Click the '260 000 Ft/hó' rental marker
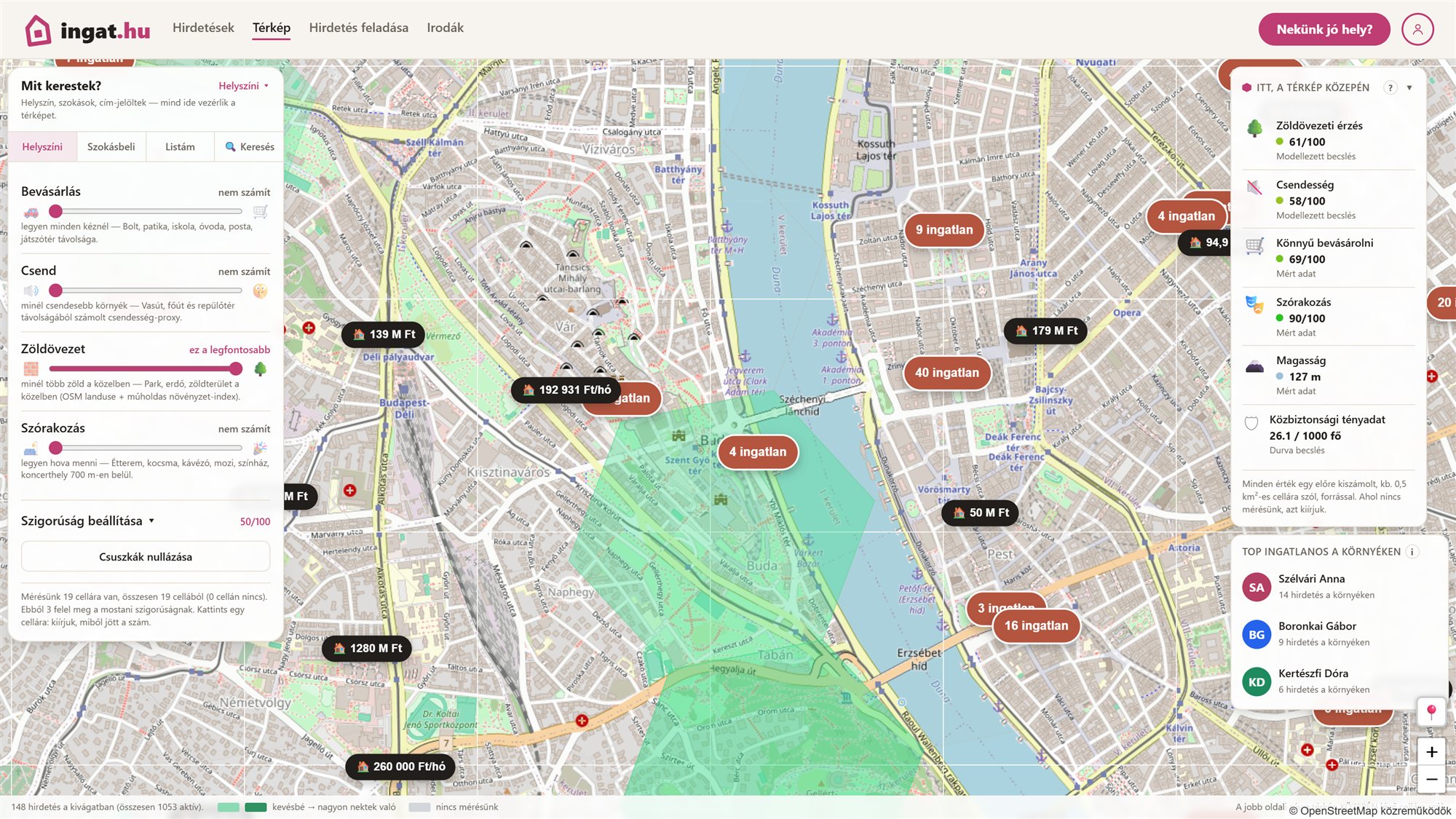The image size is (1456, 819). (400, 767)
